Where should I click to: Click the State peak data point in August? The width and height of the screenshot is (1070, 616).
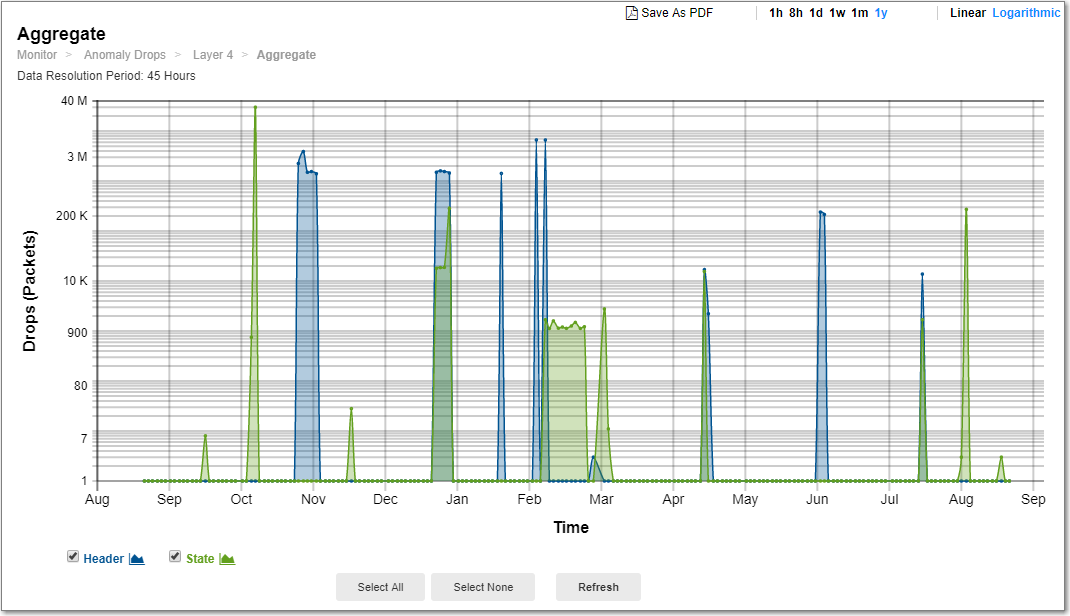(966, 209)
